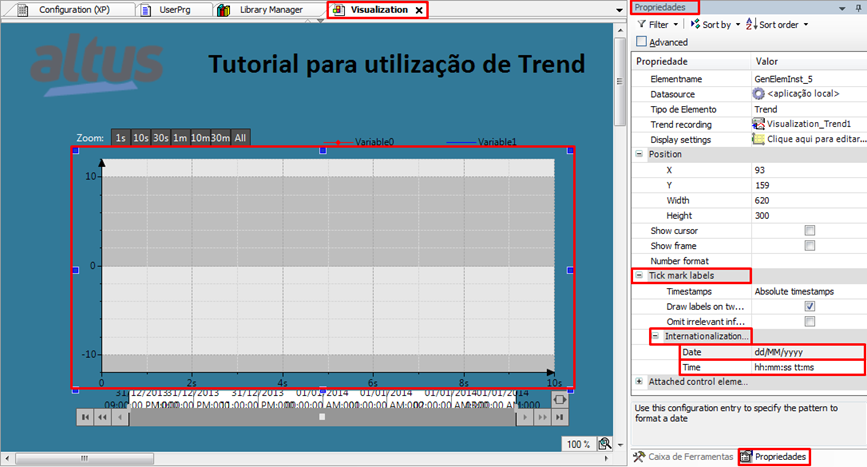Image resolution: width=867 pixels, height=467 pixels.
Task: Switch to the Library Manager tab
Action: click(267, 9)
